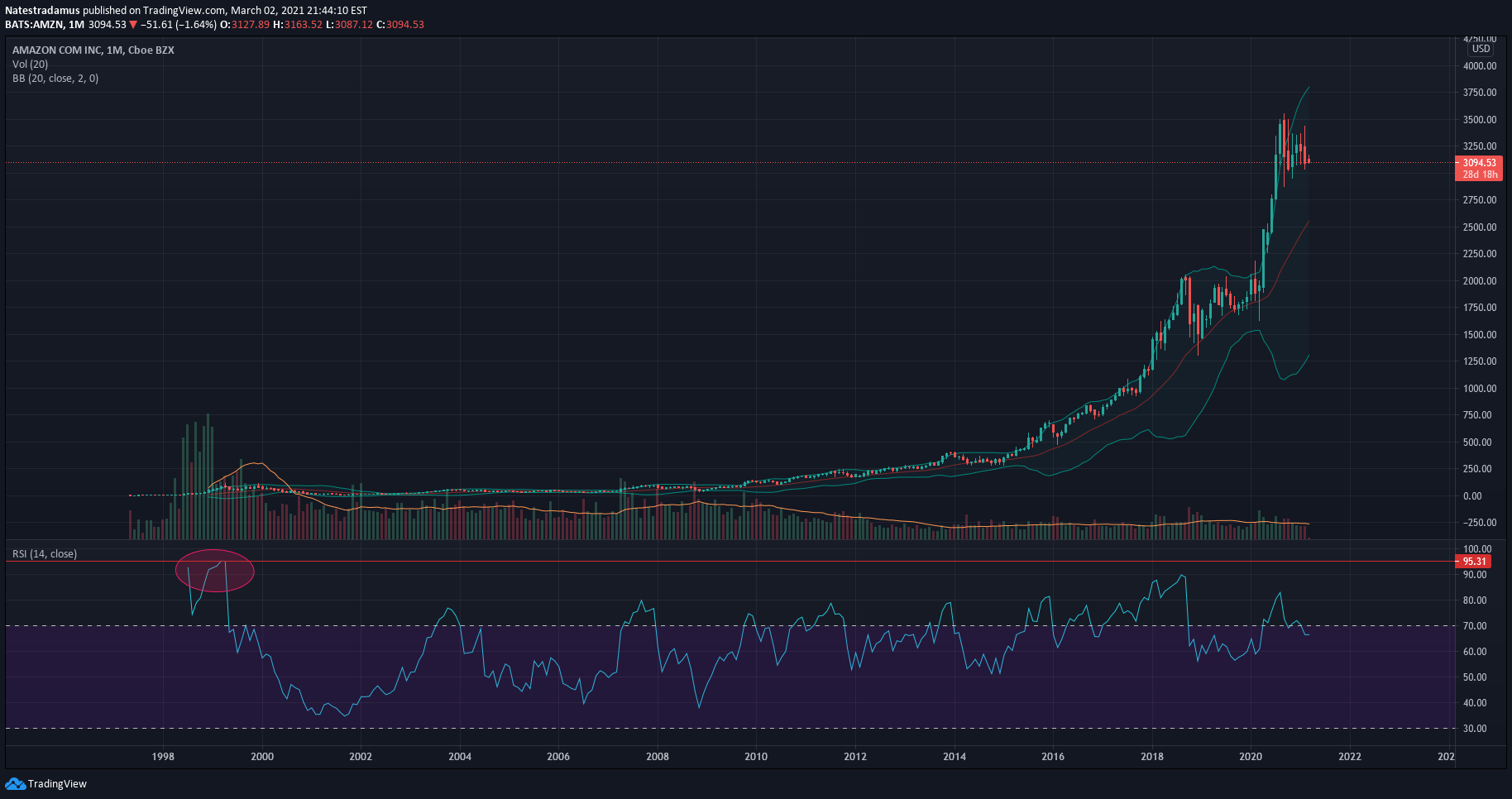
Task: Select the USD currency label
Action: pyautogui.click(x=1481, y=49)
